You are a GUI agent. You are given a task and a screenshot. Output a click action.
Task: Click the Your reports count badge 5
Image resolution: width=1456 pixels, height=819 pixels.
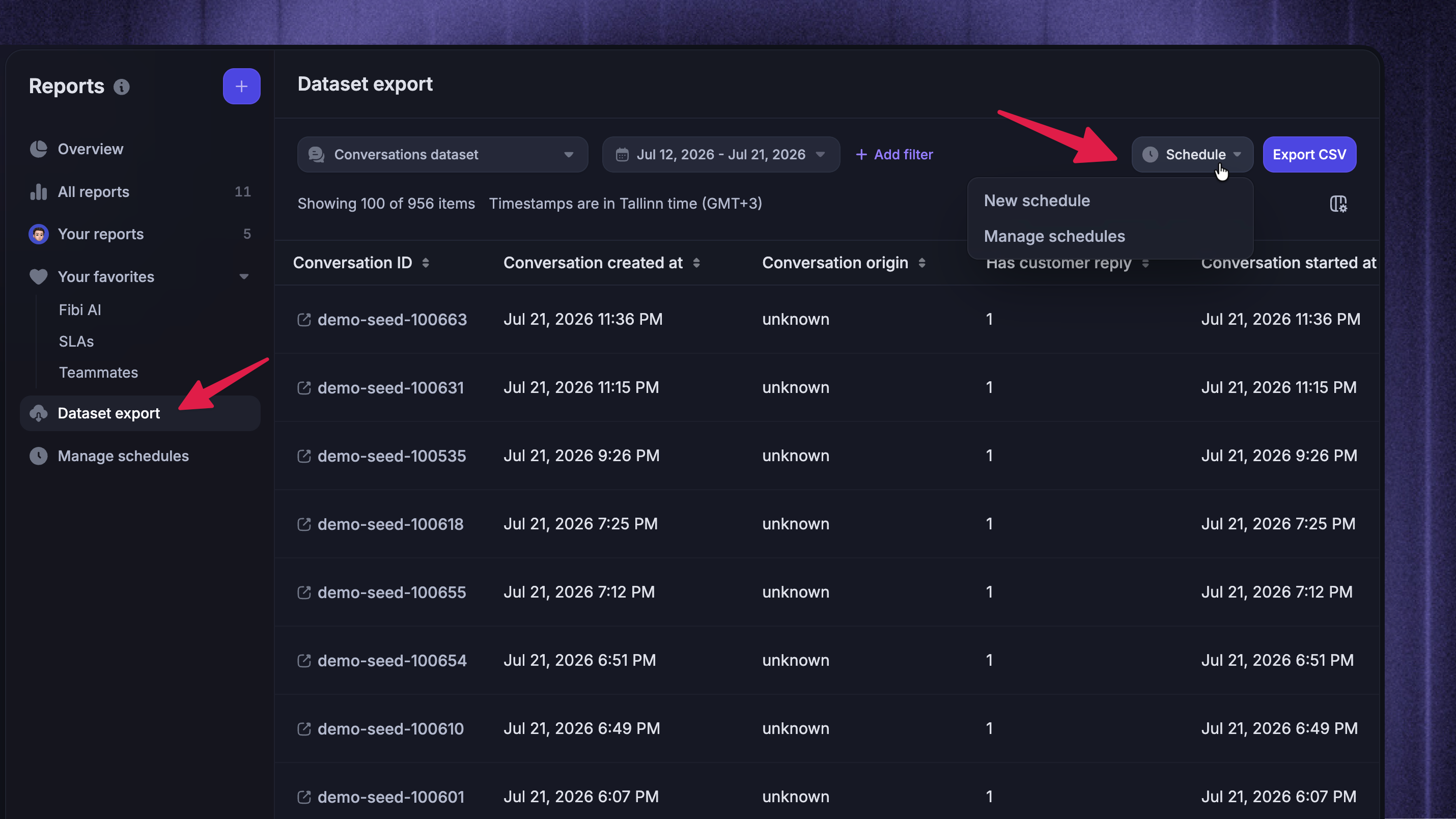pyautogui.click(x=247, y=234)
